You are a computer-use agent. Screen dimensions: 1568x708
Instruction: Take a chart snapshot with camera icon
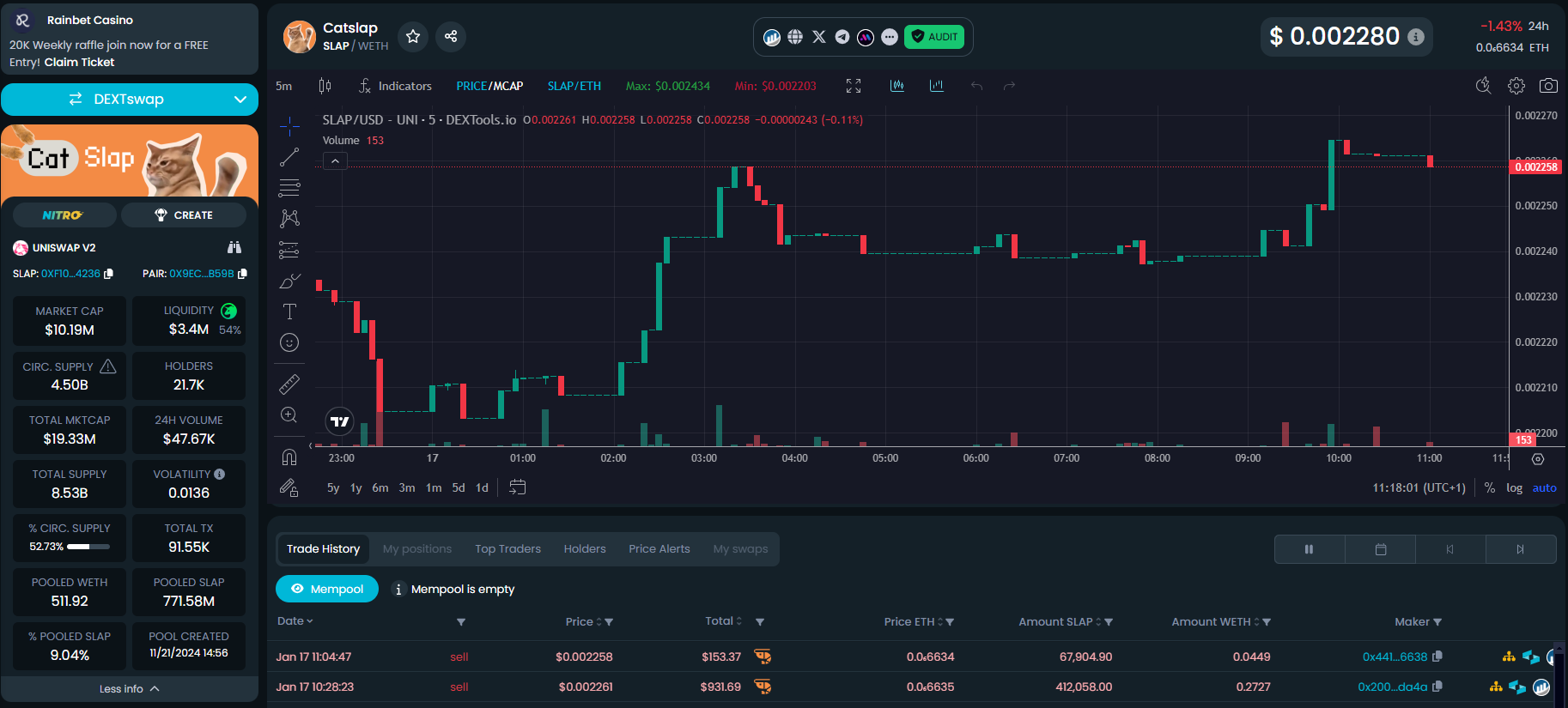(1548, 86)
